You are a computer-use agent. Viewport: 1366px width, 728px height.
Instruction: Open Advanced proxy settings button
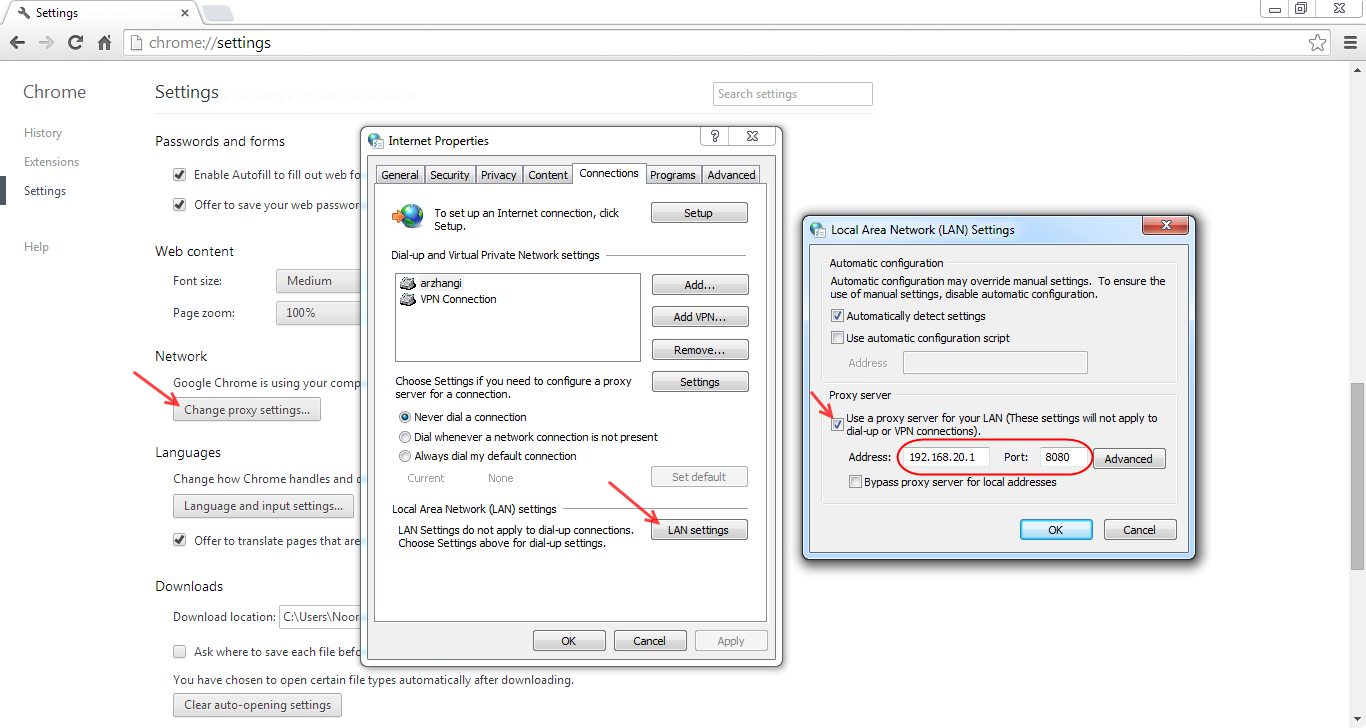(x=1129, y=459)
